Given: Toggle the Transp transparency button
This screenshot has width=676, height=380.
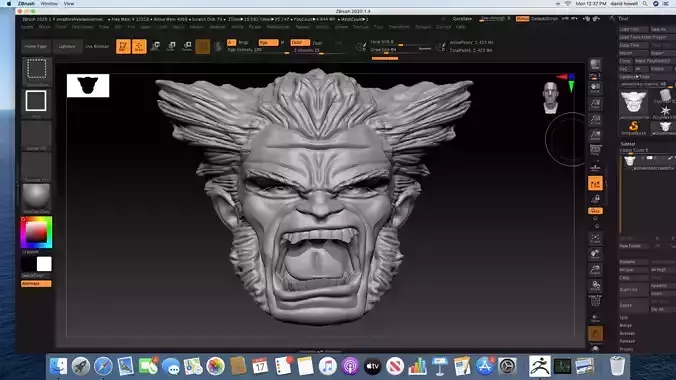Looking at the screenshot, I should [x=595, y=317].
